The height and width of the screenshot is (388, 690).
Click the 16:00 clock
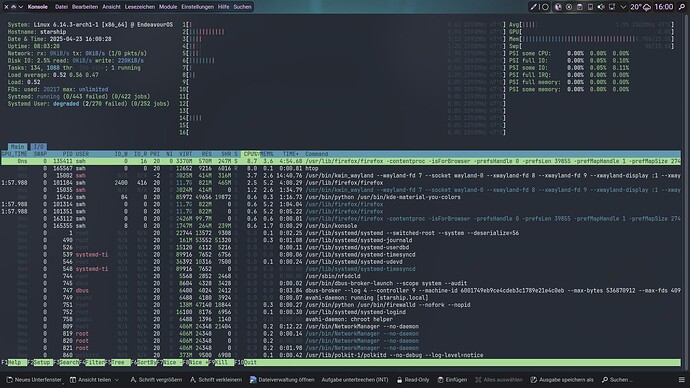664,7
